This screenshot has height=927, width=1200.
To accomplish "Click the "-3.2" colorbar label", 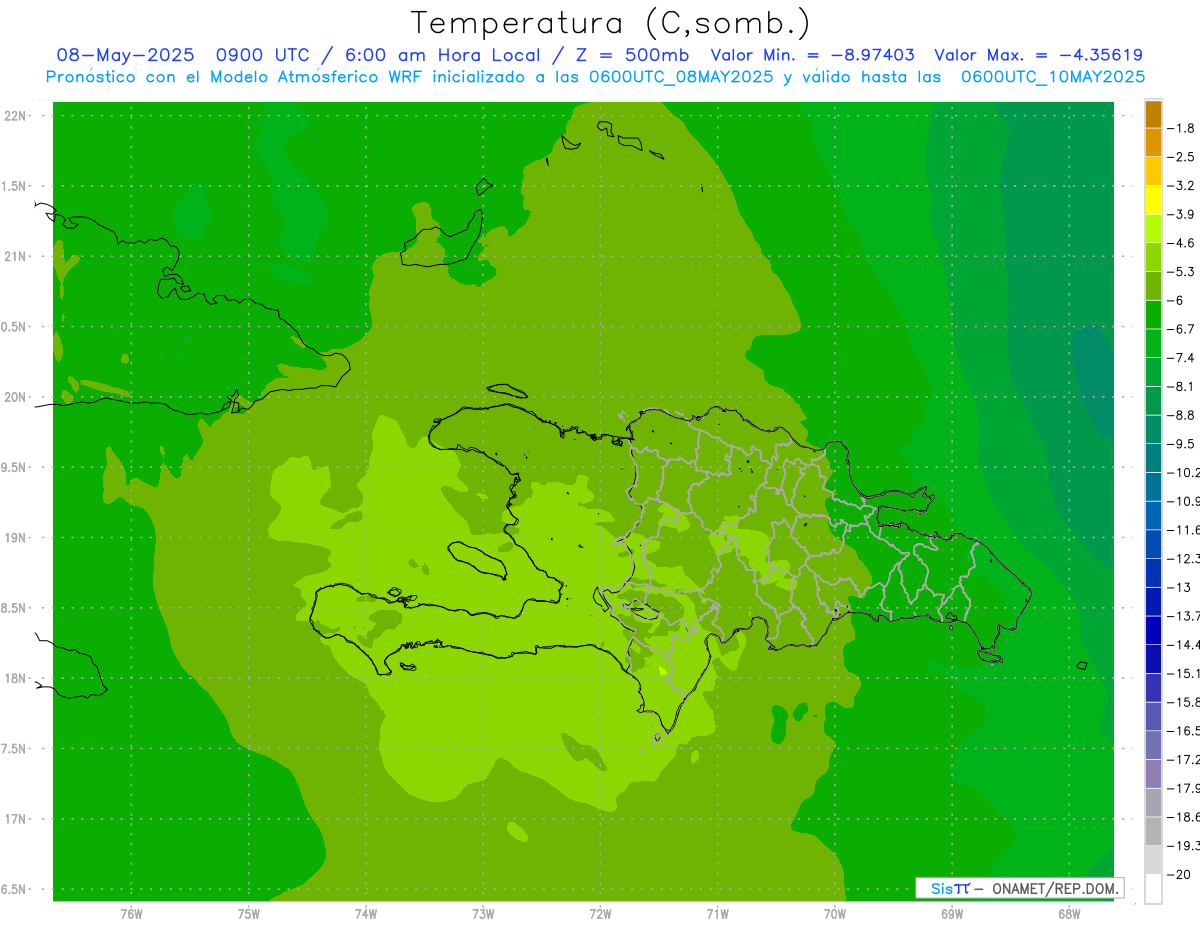I will pyautogui.click(x=1182, y=186).
